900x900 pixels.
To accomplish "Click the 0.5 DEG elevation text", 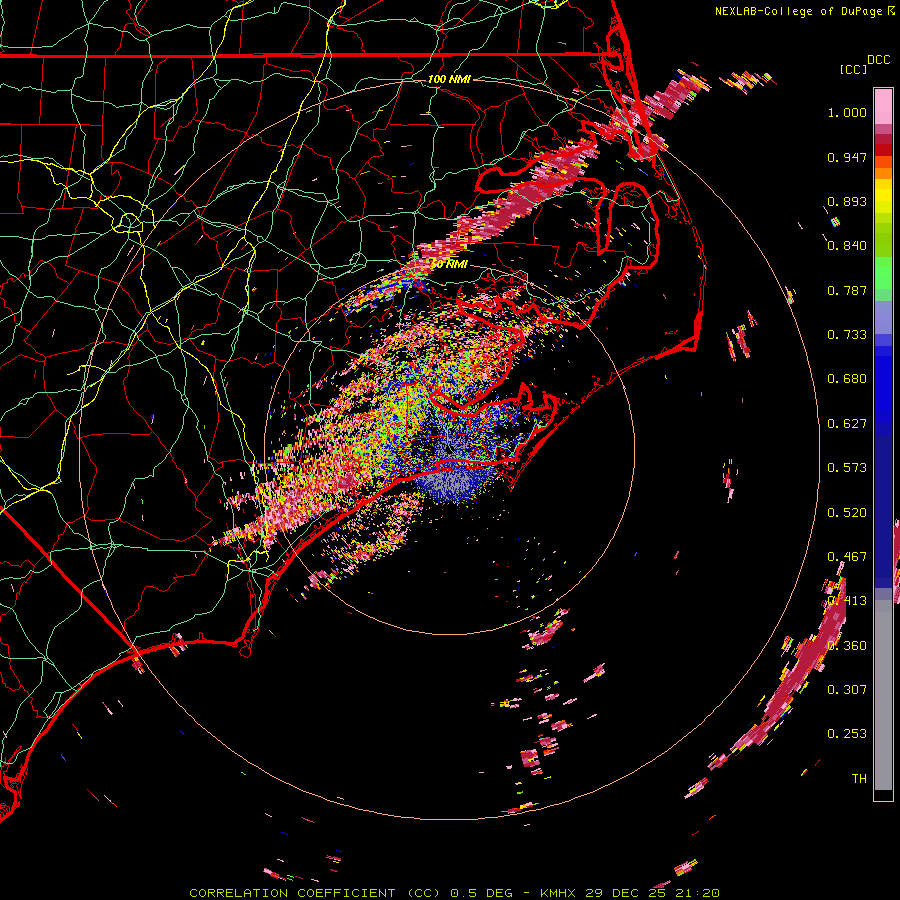I will [x=483, y=893].
